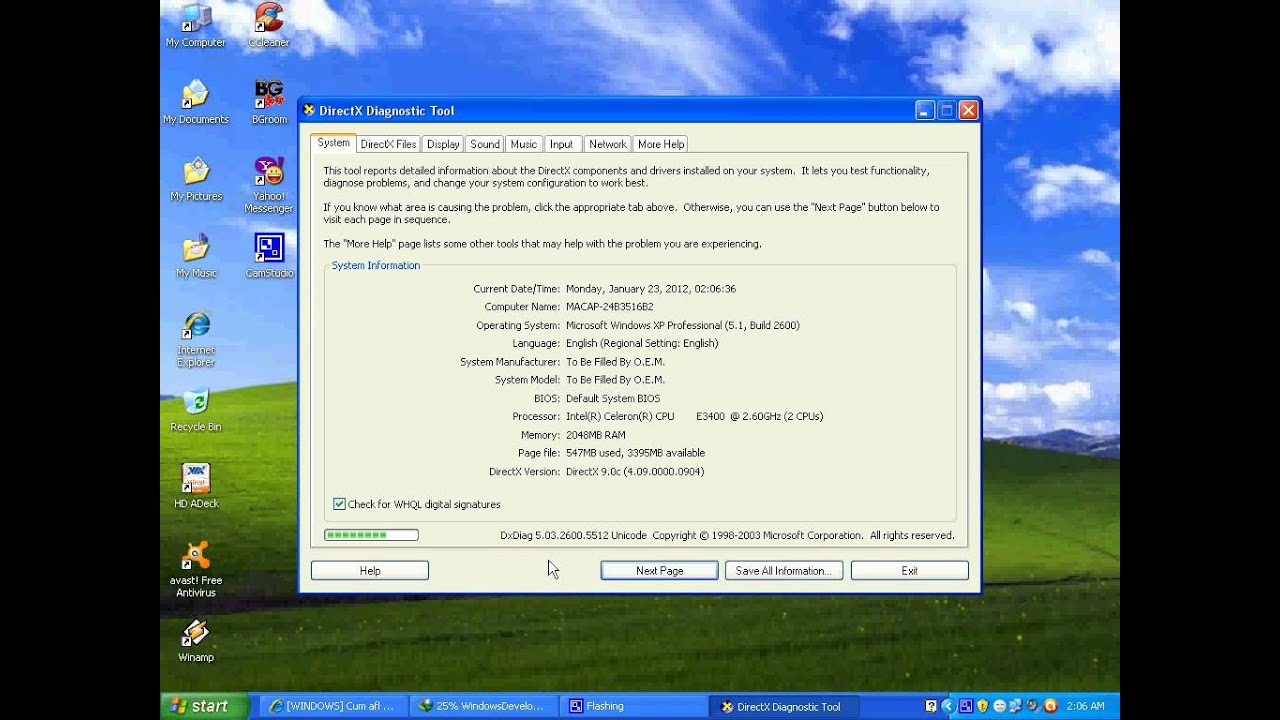
Task: Click the BIOS Default System BIOS value
Action: tap(613, 398)
